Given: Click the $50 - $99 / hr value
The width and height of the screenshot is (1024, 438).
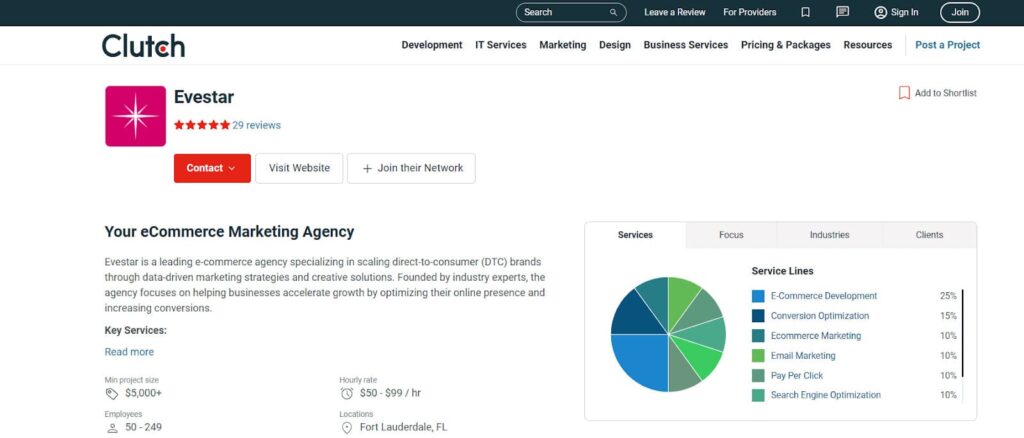Looking at the screenshot, I should (x=391, y=394).
